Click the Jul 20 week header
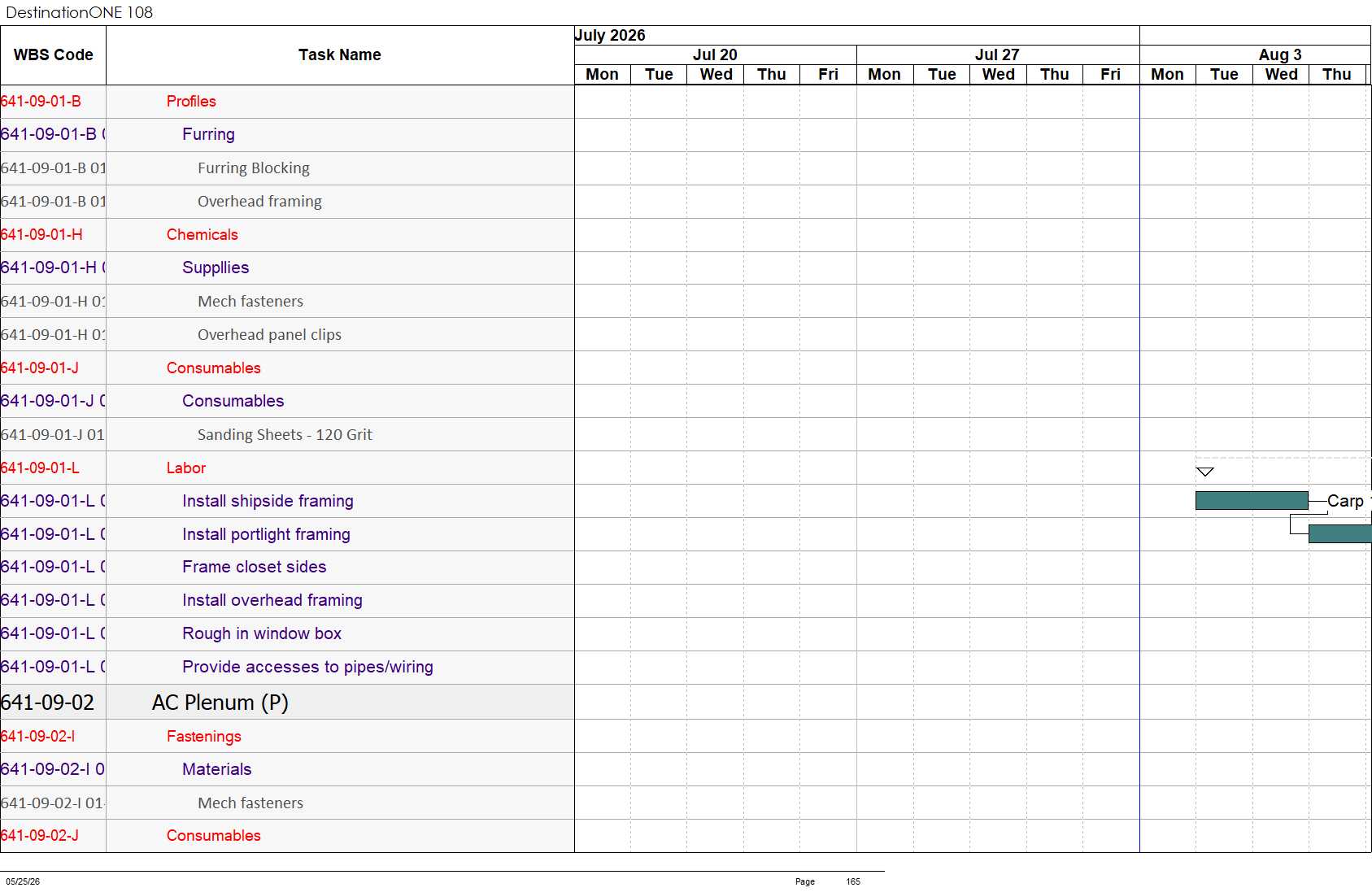Viewport: 1372px width, 892px height. (x=715, y=54)
